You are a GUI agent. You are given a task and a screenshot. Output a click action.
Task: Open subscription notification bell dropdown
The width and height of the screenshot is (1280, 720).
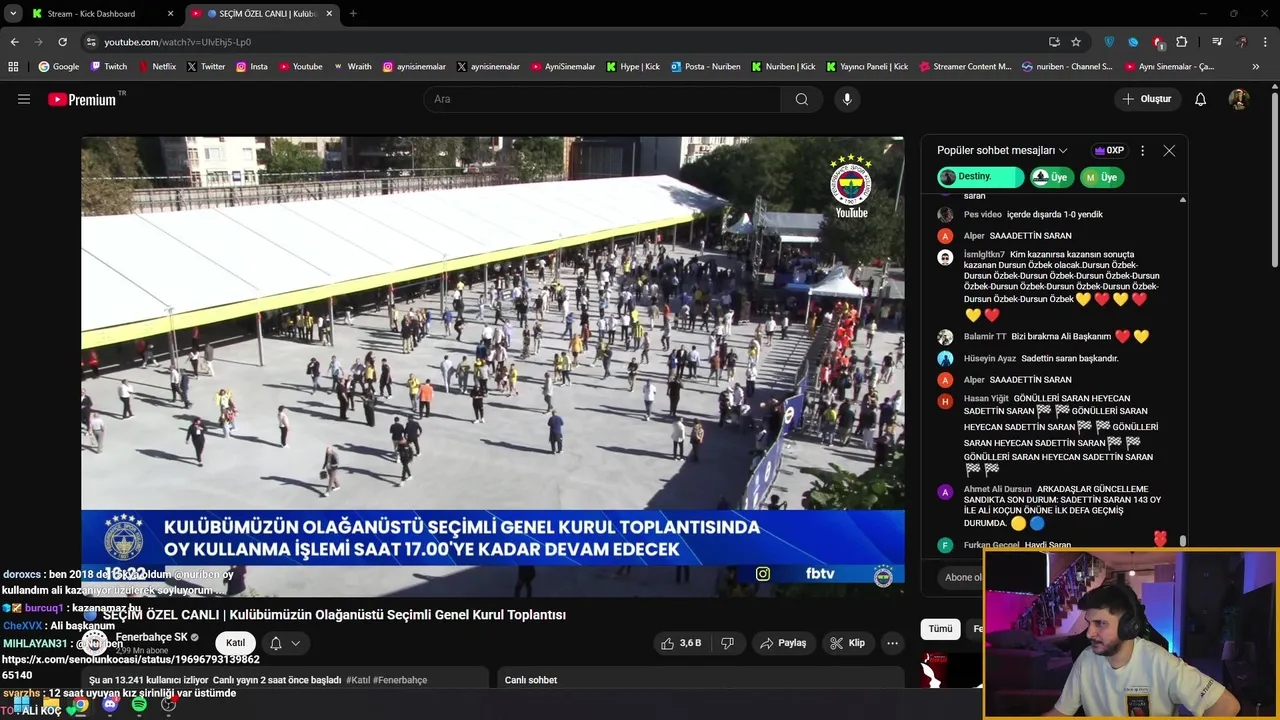click(284, 643)
